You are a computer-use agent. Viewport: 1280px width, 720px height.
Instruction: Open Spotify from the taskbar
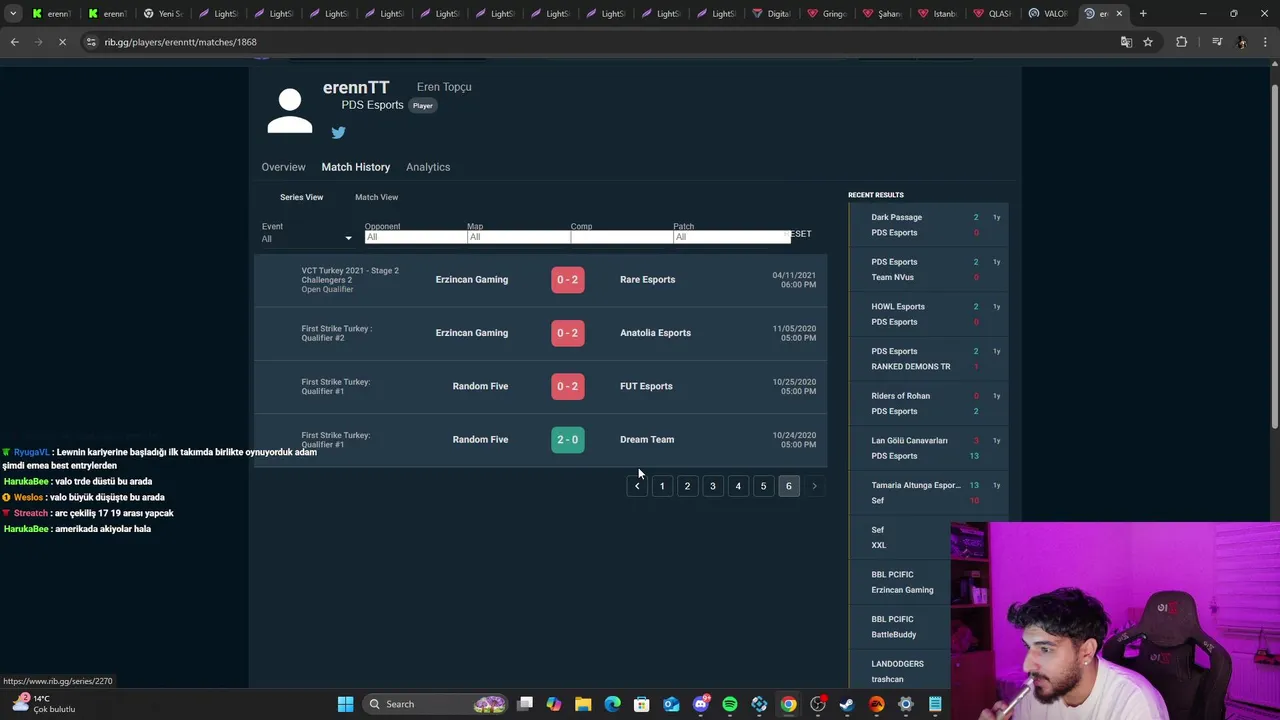pyautogui.click(x=730, y=704)
